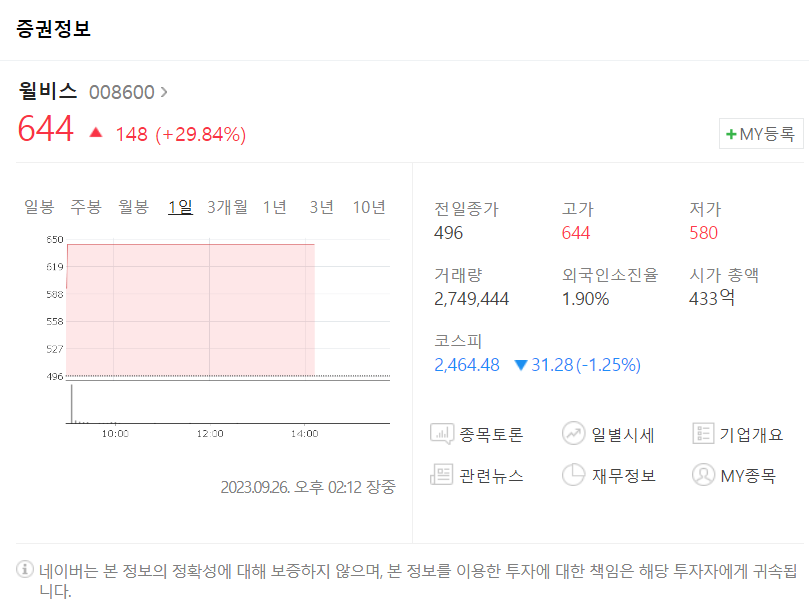Click the stock code 008600
The height and width of the screenshot is (616, 809).
[122, 92]
